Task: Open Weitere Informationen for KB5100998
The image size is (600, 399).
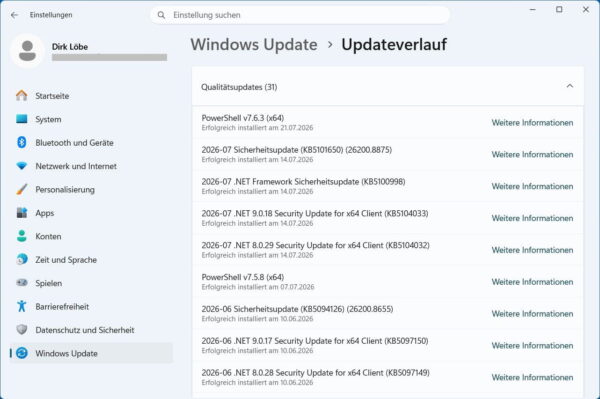Action: [x=532, y=186]
